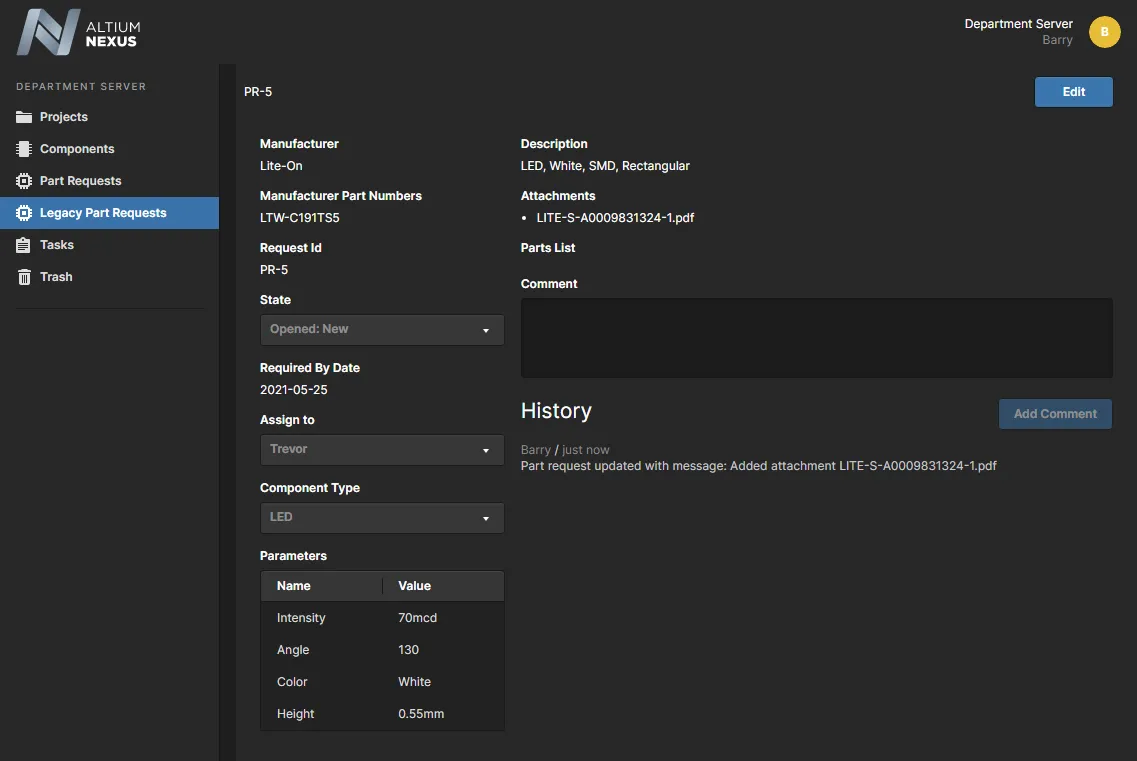Screen dimensions: 1137x761
Task: Click the Altium Nexus logo
Action: 78,32
